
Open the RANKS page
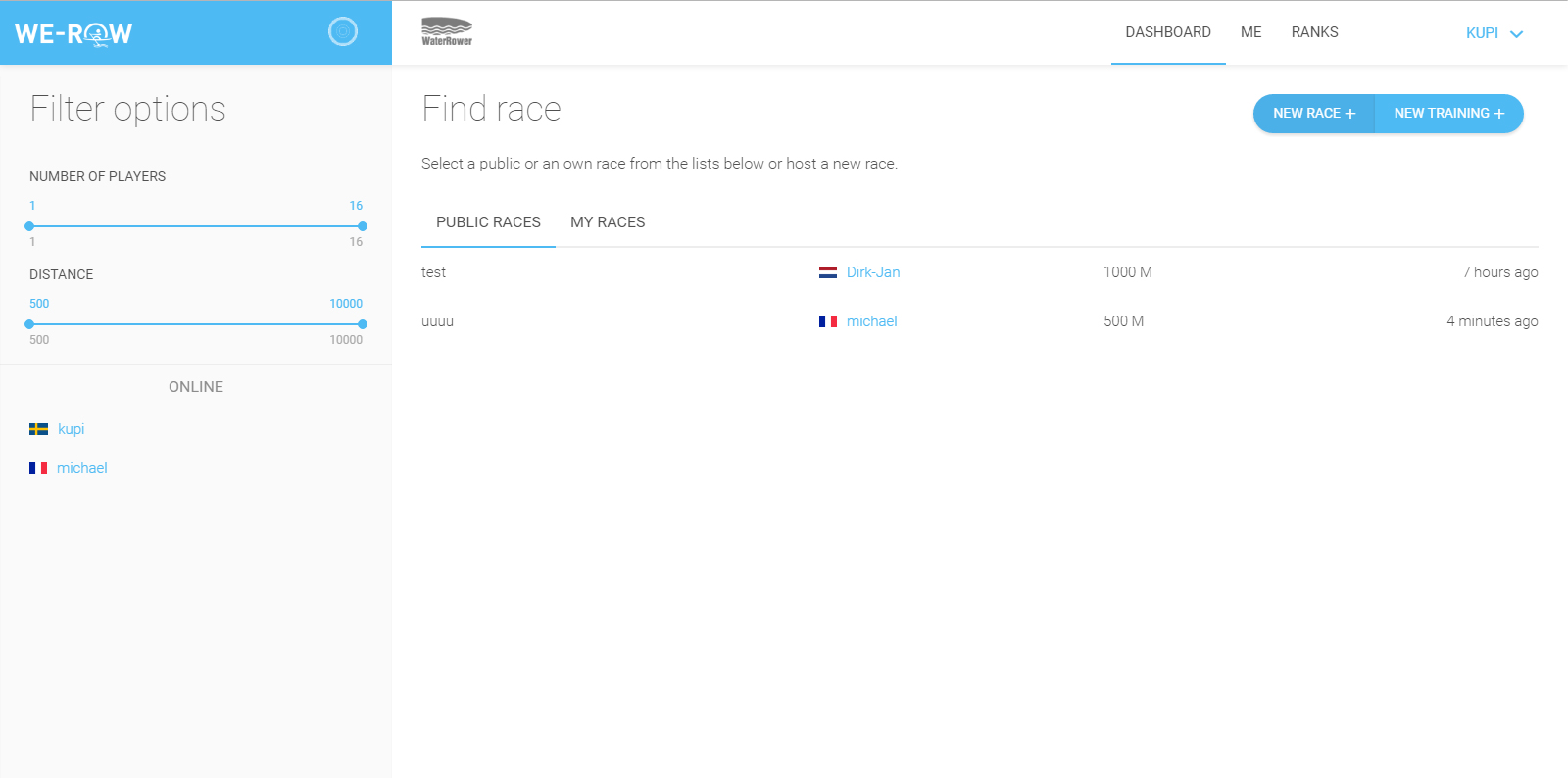click(x=1314, y=32)
